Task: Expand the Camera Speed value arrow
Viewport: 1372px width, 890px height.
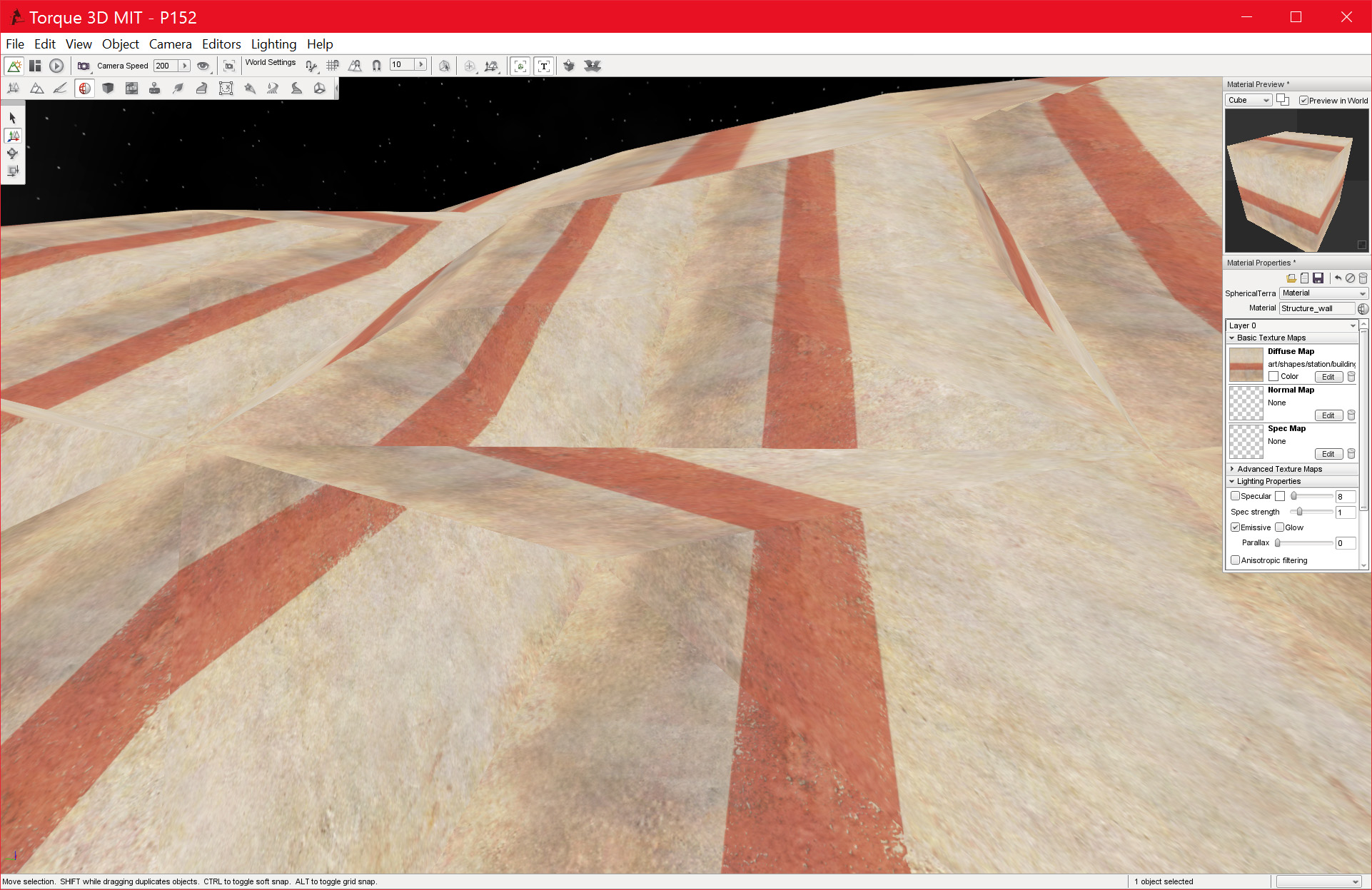Action: click(184, 66)
